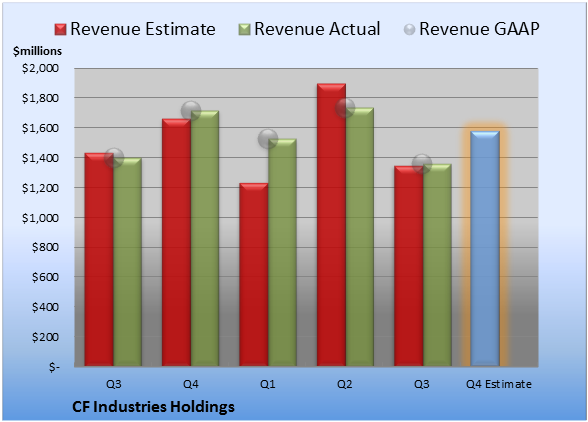Click the '$1,200' y-axis label
The width and height of the screenshot is (588, 422).
point(40,188)
